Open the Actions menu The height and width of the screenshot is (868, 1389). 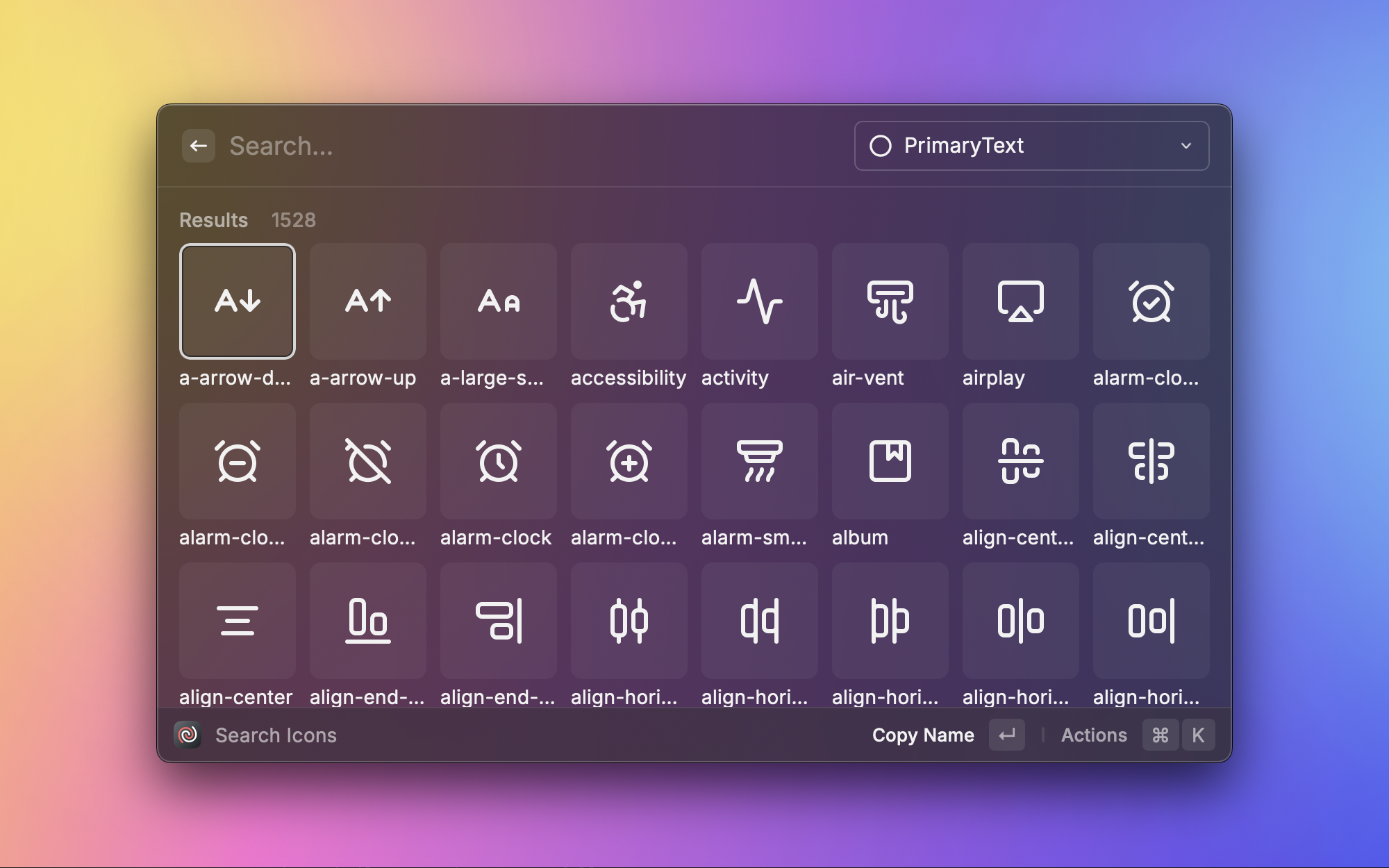(x=1093, y=735)
